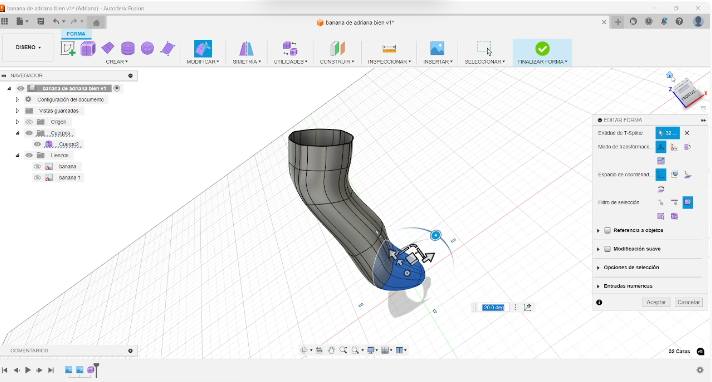Click the Cancelar button
This screenshot has height=382, width=712.
(x=688, y=302)
